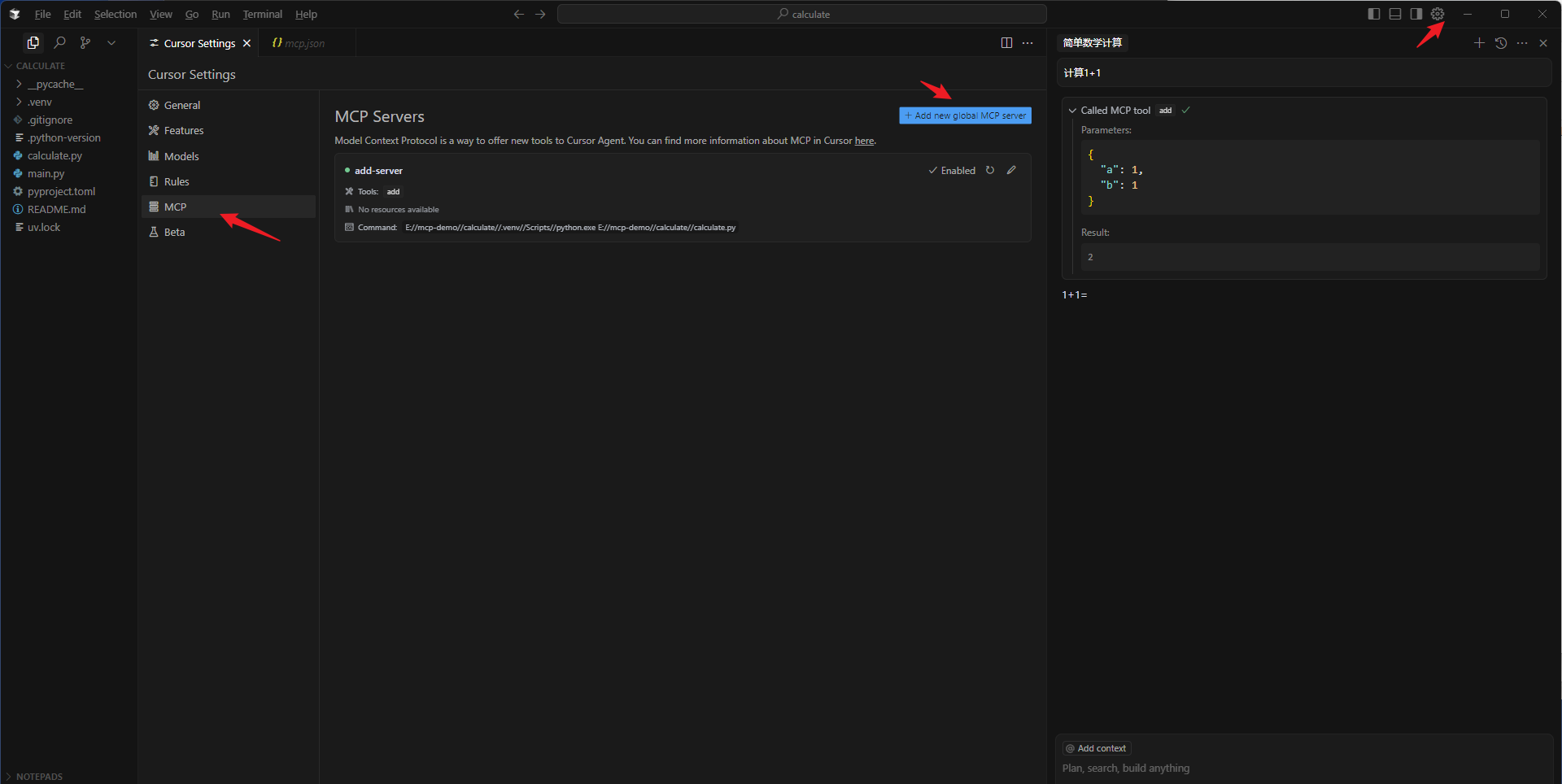Open the Terminal menu

262,15
